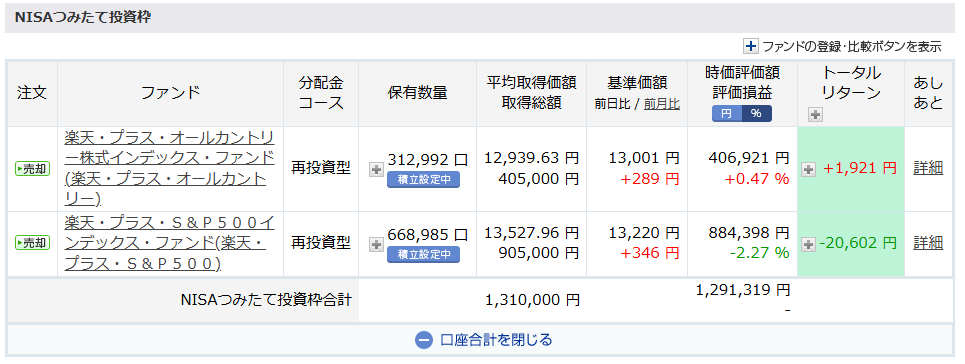This screenshot has width=965, height=364.
Task: Switch valuation display to 円
Action: [727, 114]
